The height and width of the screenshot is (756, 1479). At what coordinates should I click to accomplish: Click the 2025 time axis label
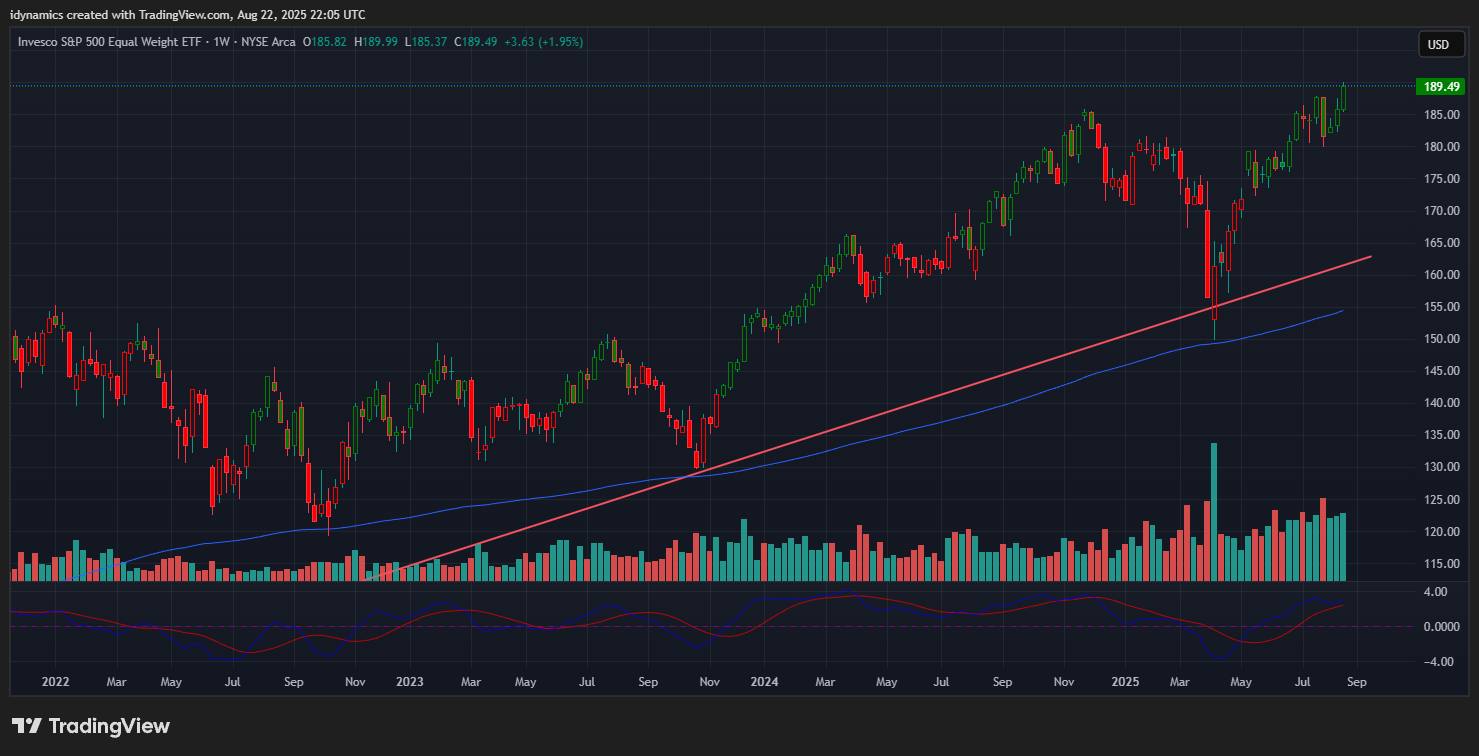click(1125, 682)
